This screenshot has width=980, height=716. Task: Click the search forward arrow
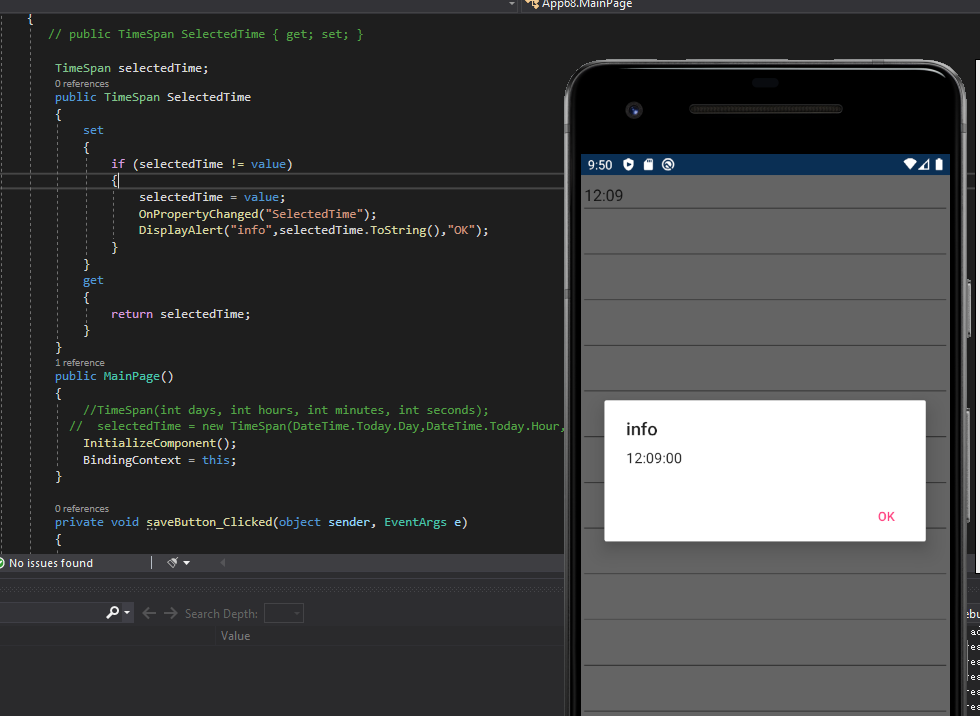pos(171,614)
